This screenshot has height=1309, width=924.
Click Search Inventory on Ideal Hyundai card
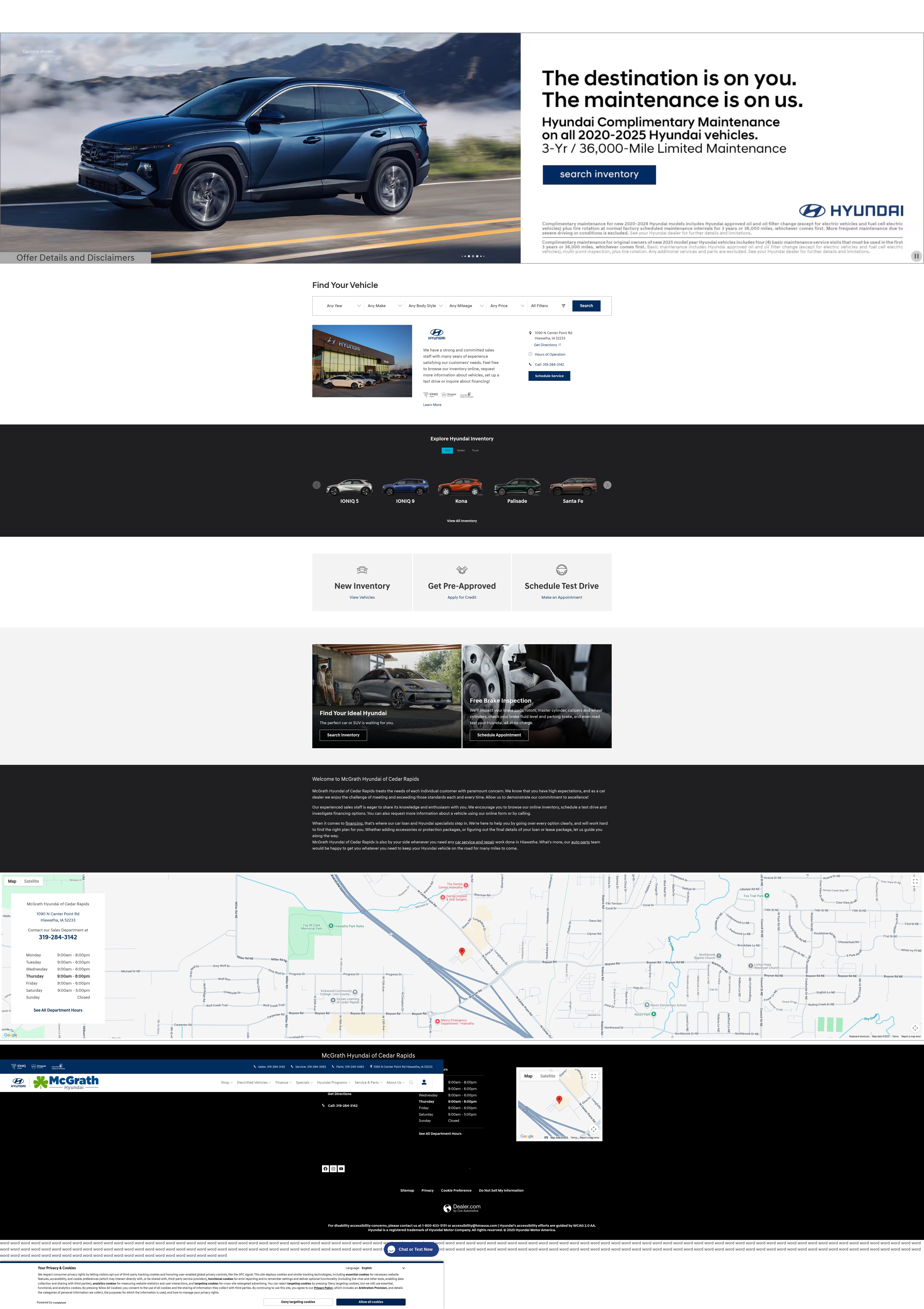[343, 735]
